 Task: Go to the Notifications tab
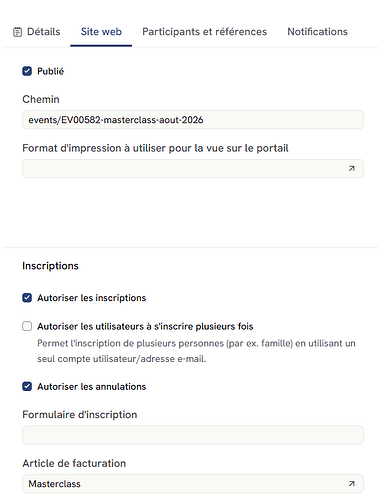[317, 32]
